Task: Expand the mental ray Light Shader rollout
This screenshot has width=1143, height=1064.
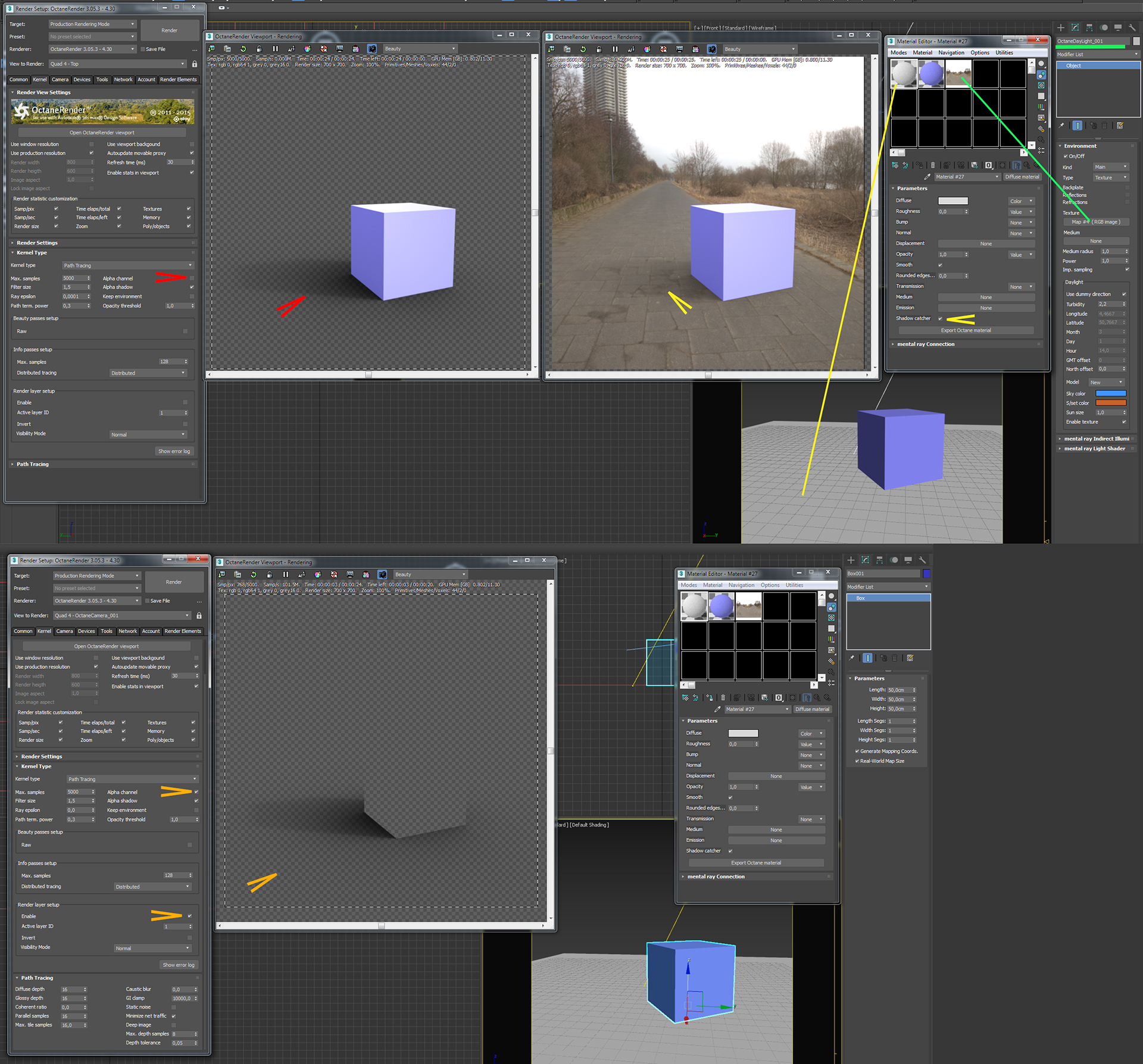Action: [x=1094, y=449]
